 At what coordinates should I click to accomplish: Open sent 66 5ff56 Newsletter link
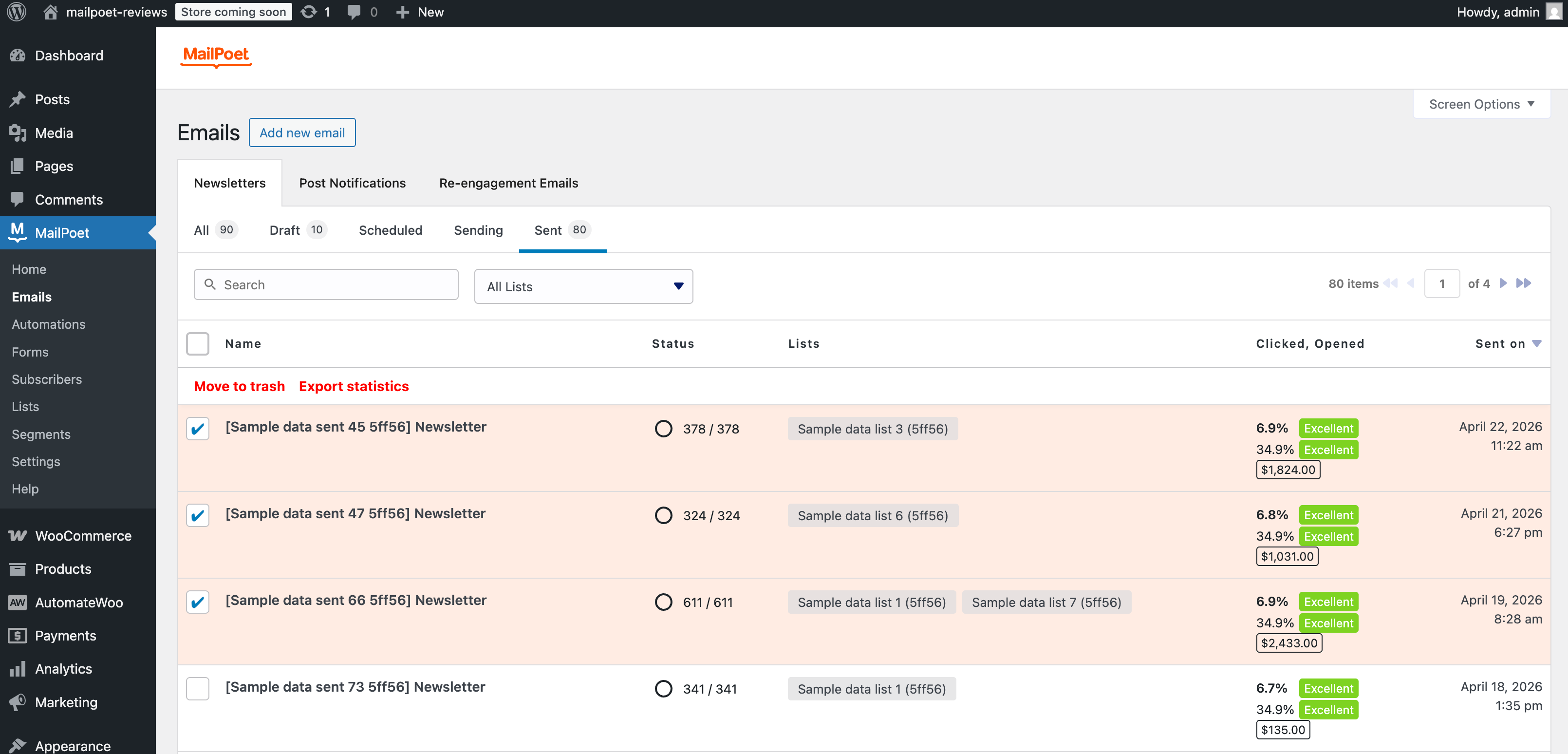[x=355, y=600]
